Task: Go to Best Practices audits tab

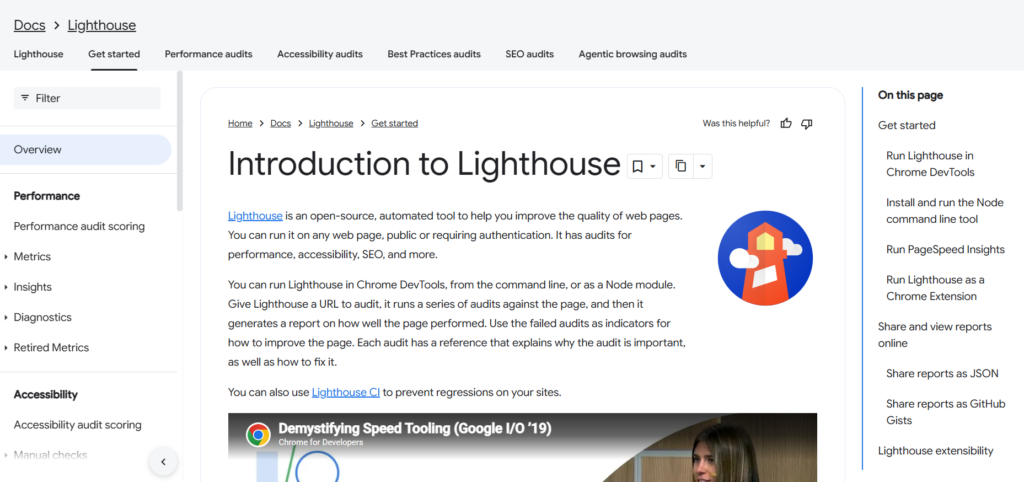Action: (434, 54)
